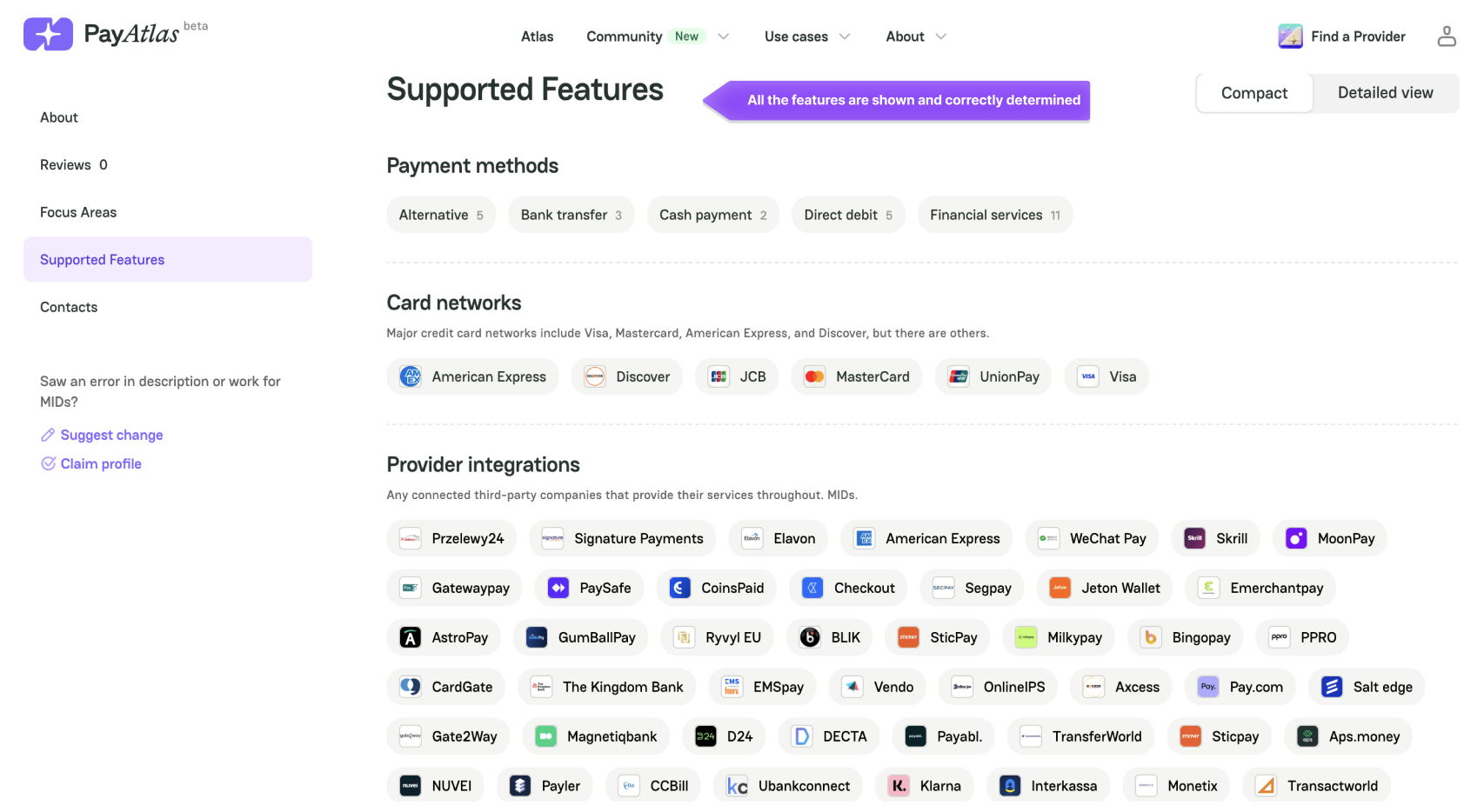Click the MoonPay provider icon
This screenshot has width=1484, height=812.
[1296, 538]
